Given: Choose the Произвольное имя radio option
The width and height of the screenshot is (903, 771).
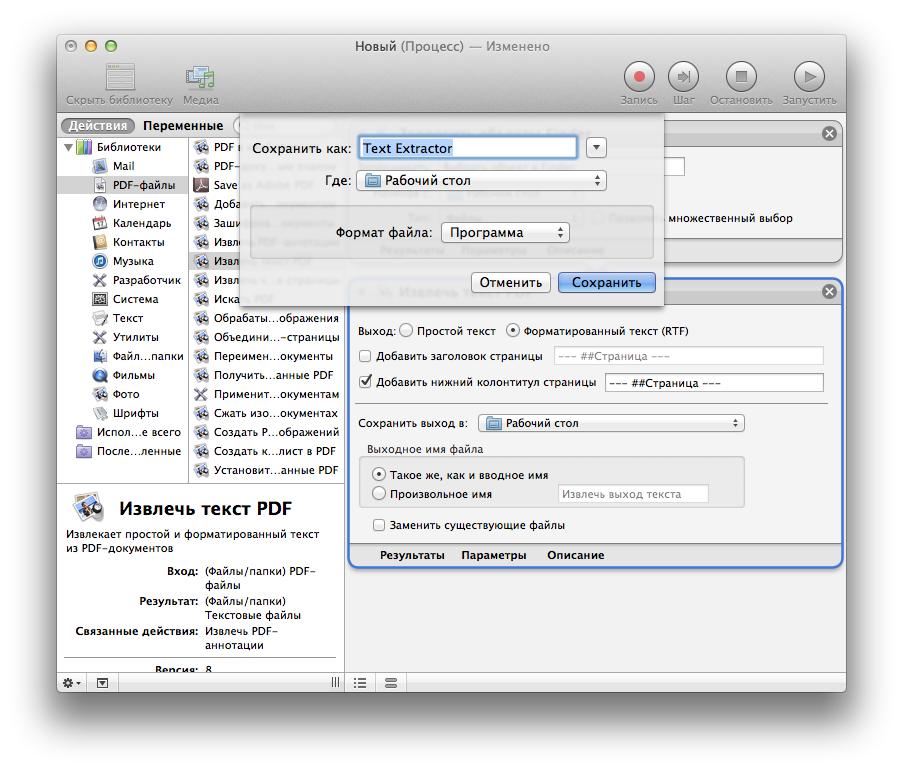Looking at the screenshot, I should [x=379, y=494].
